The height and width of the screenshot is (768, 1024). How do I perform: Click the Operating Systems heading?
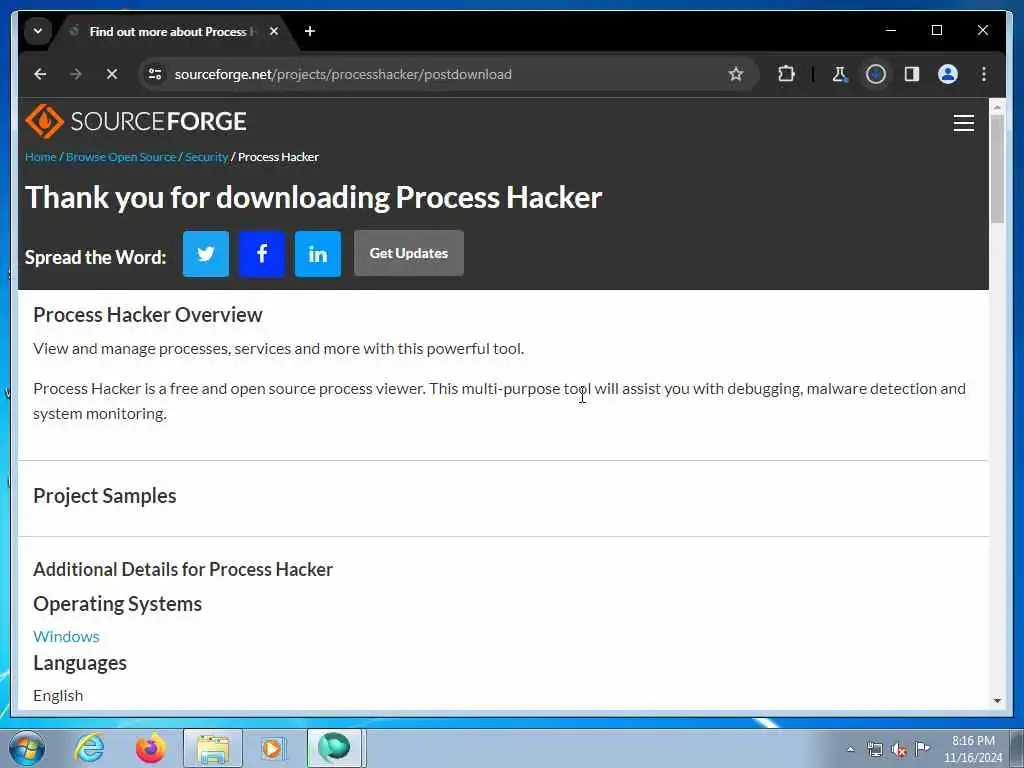pyautogui.click(x=118, y=604)
